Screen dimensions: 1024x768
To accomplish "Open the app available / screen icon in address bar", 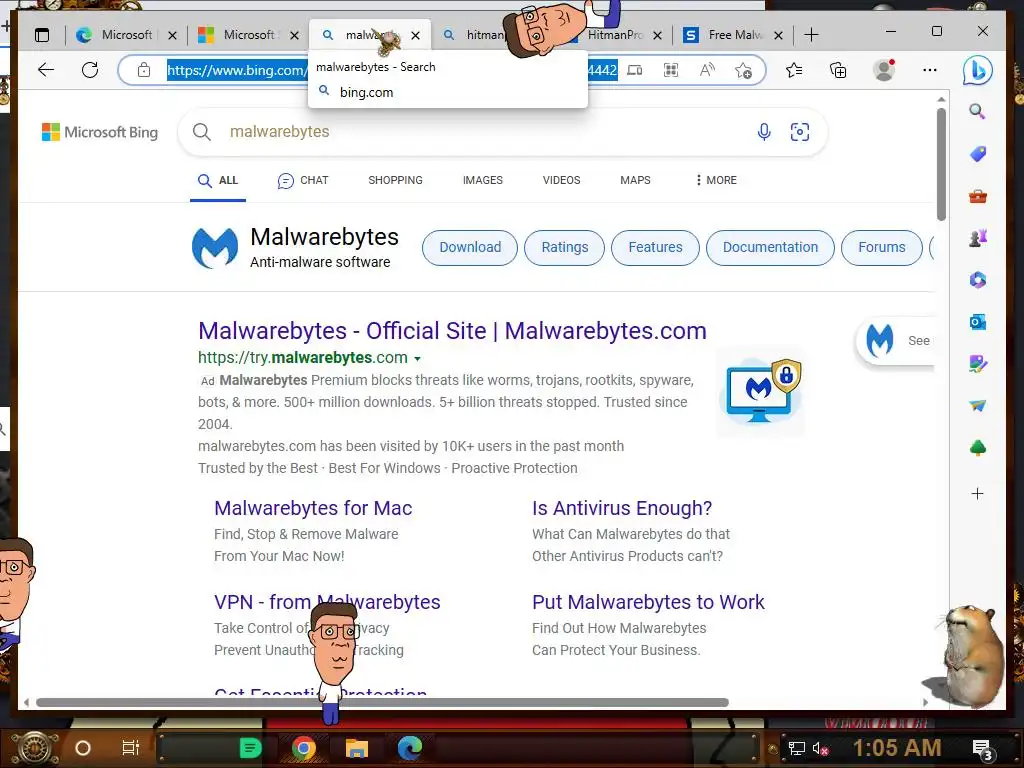I will point(635,70).
